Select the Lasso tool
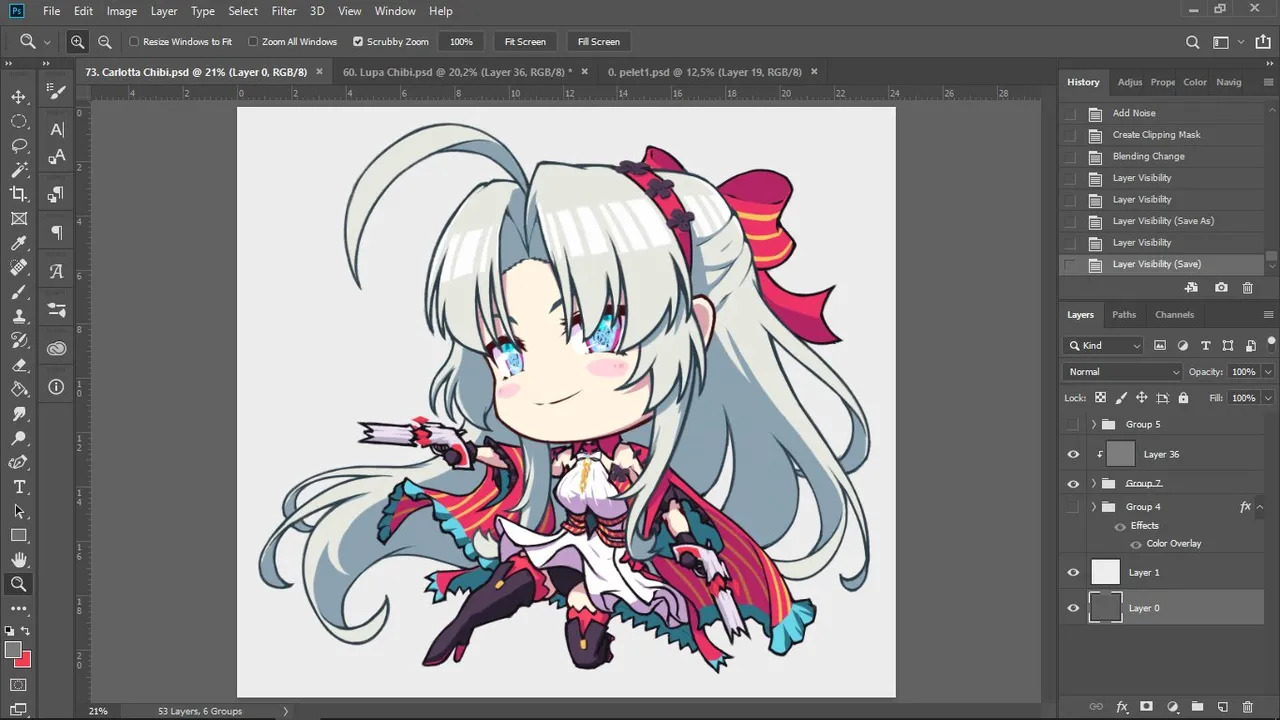The height and width of the screenshot is (720, 1280). tap(19, 146)
